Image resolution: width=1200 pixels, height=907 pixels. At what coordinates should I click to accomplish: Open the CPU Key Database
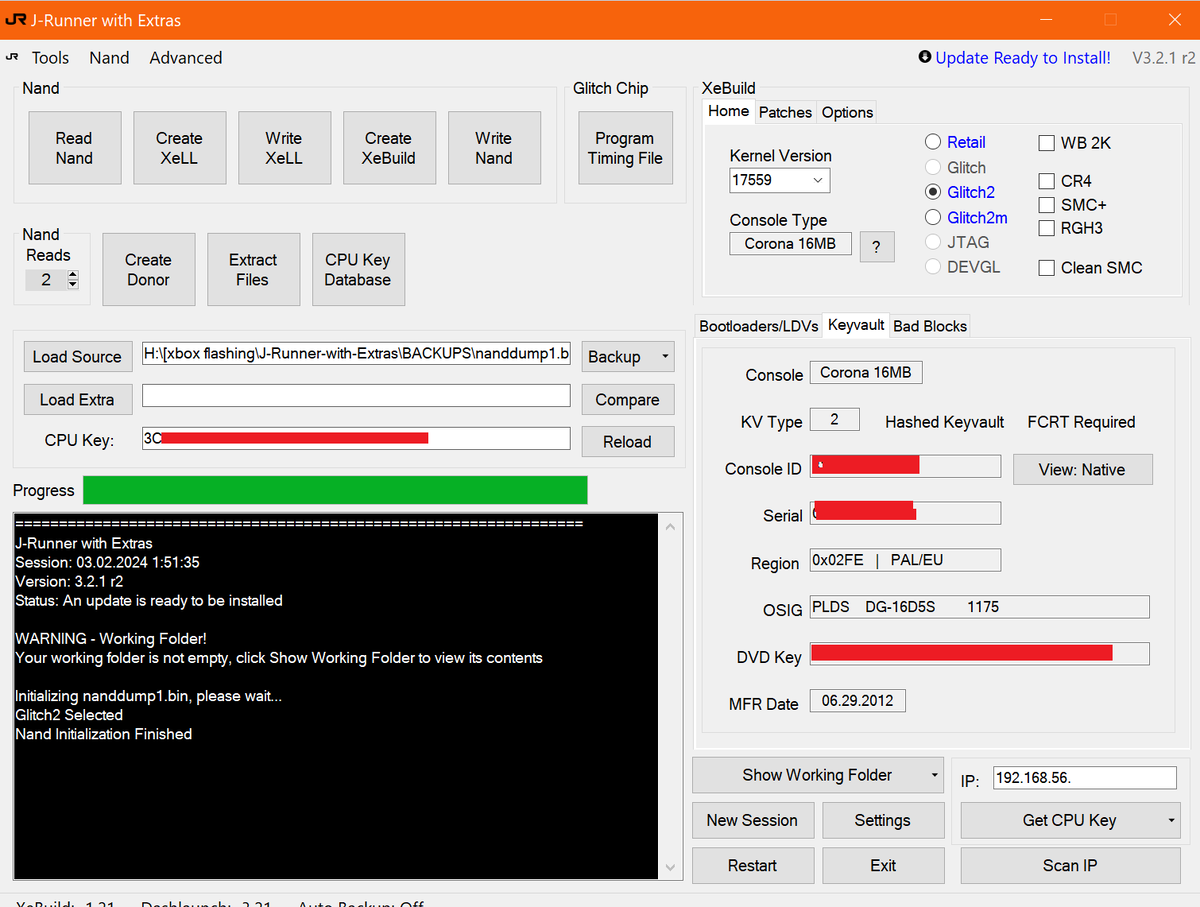(x=358, y=269)
